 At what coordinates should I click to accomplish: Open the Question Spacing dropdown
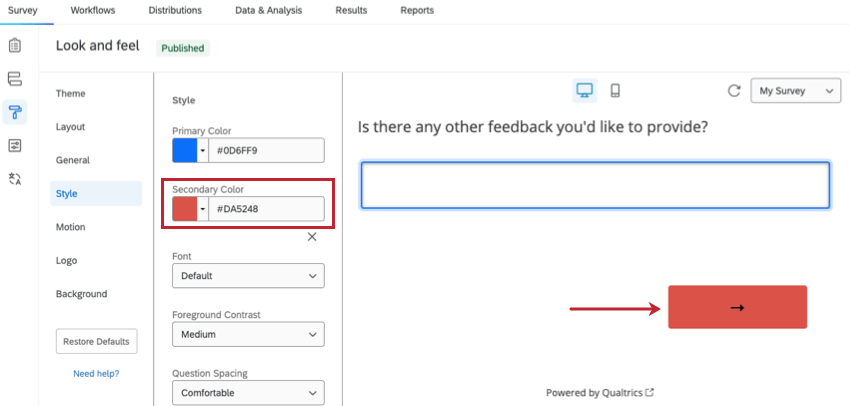[x=248, y=393]
